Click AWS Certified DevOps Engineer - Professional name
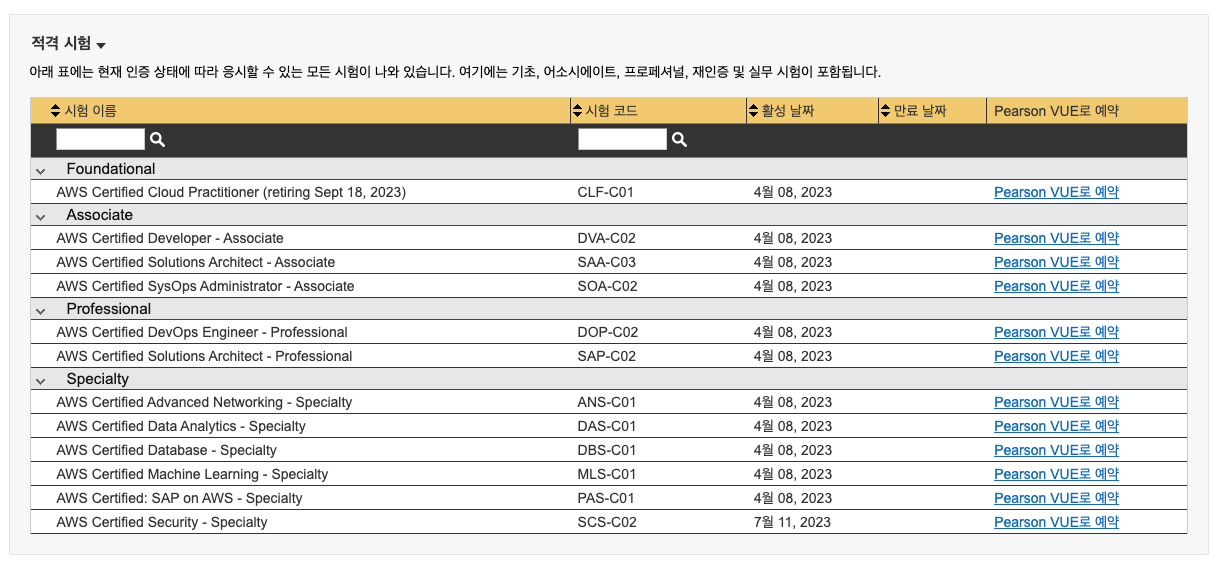The image size is (1219, 562). pos(202,332)
